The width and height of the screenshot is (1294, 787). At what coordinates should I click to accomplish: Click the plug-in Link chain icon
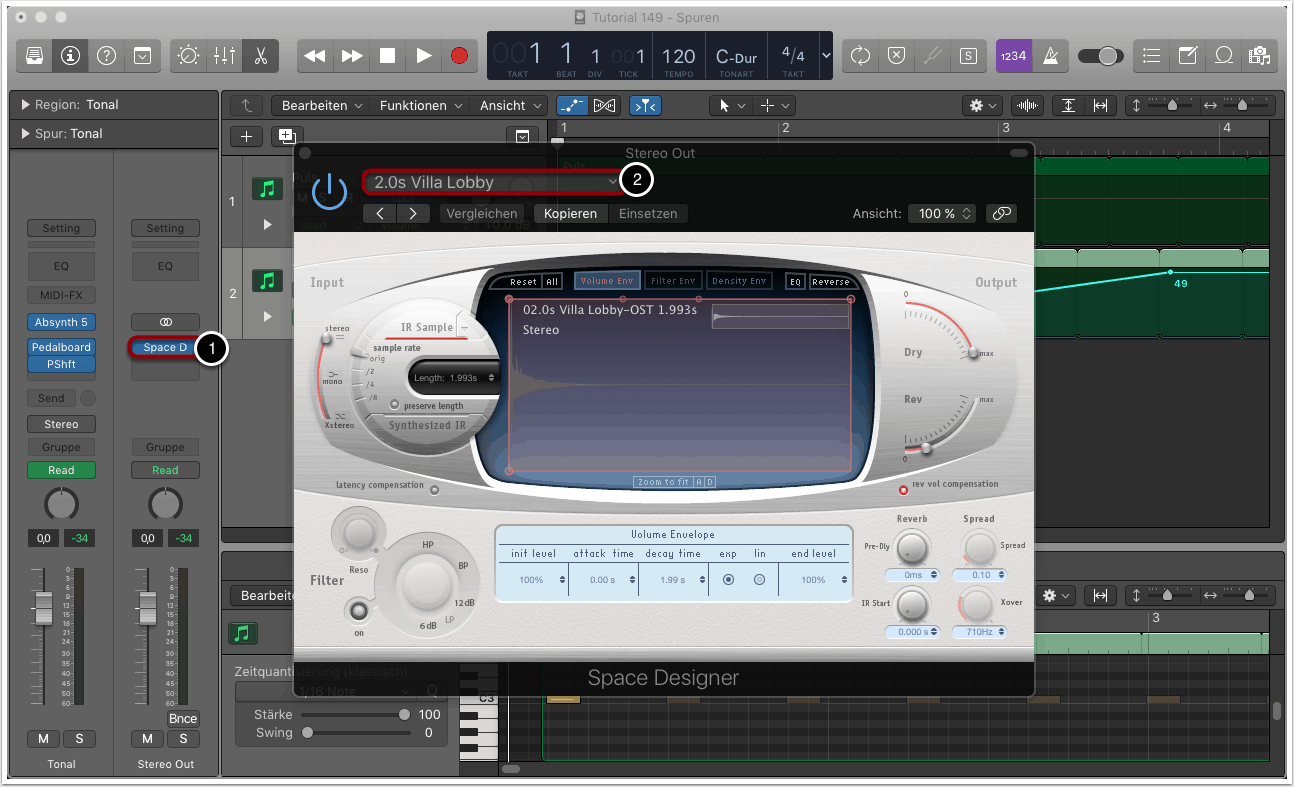[1000, 213]
